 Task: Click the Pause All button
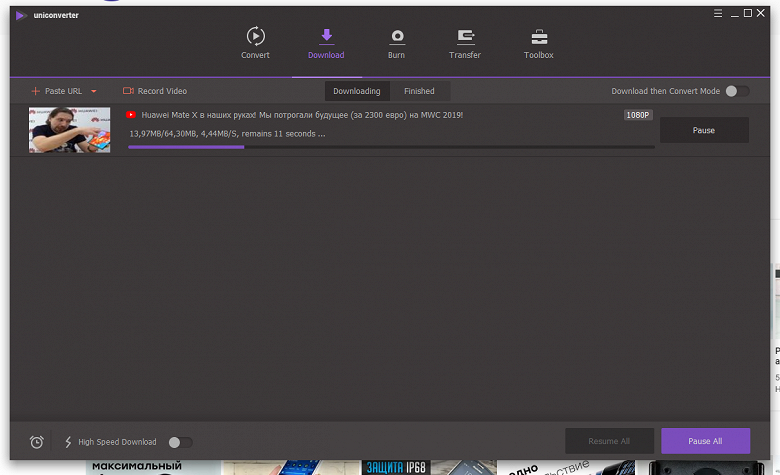pyautogui.click(x=705, y=441)
